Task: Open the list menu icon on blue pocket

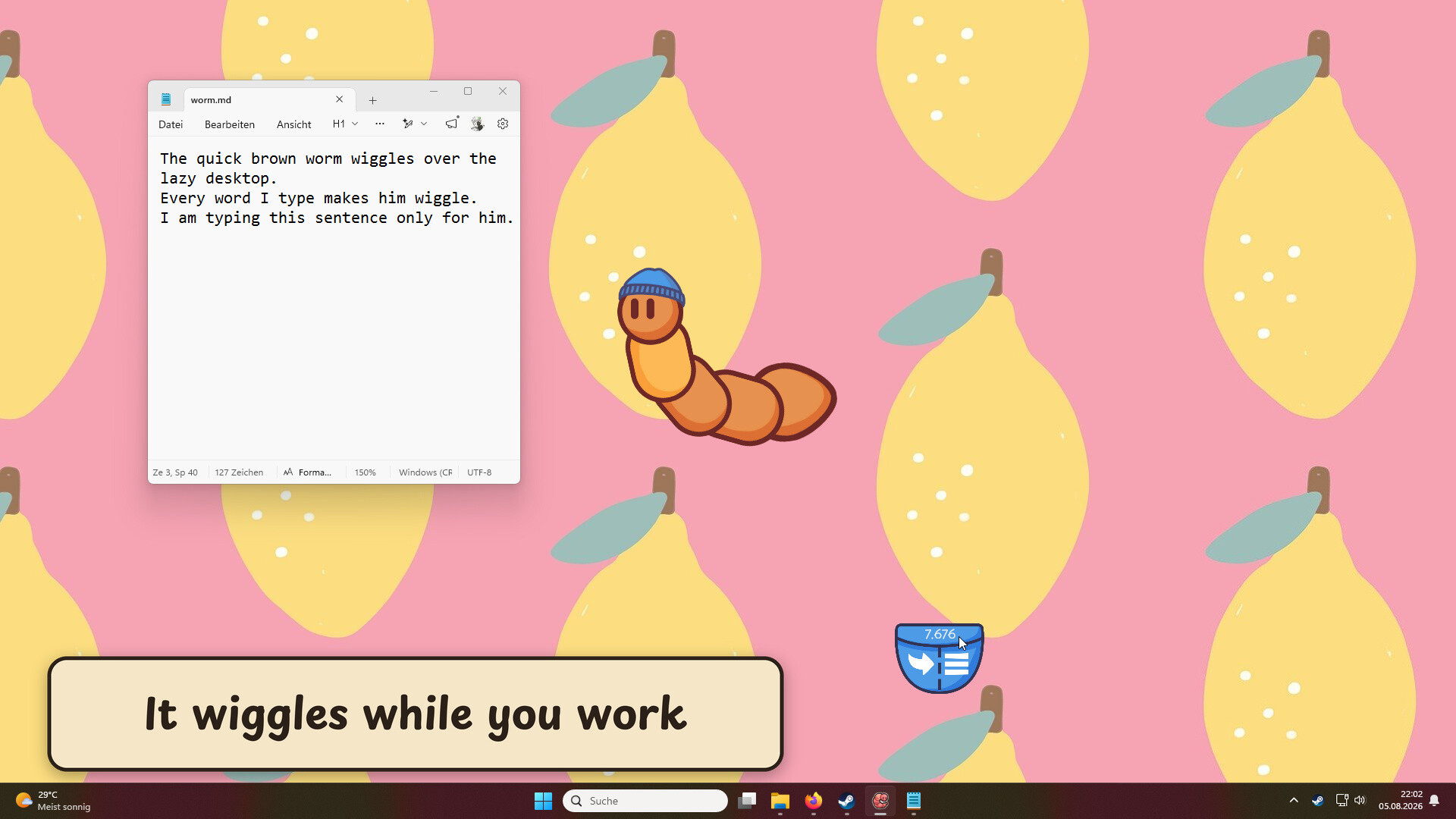Action: (x=956, y=664)
